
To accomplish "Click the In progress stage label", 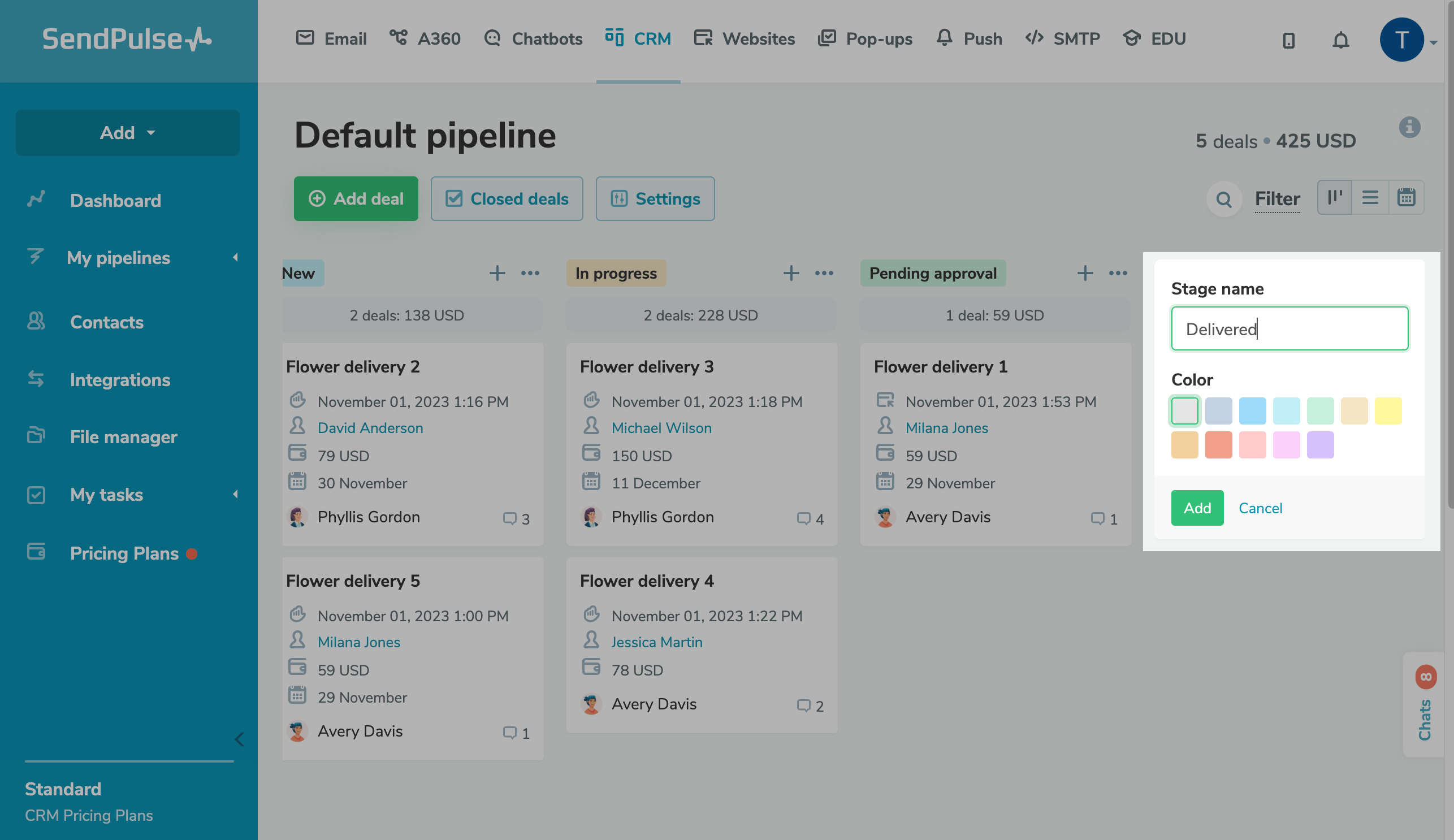I will click(616, 273).
